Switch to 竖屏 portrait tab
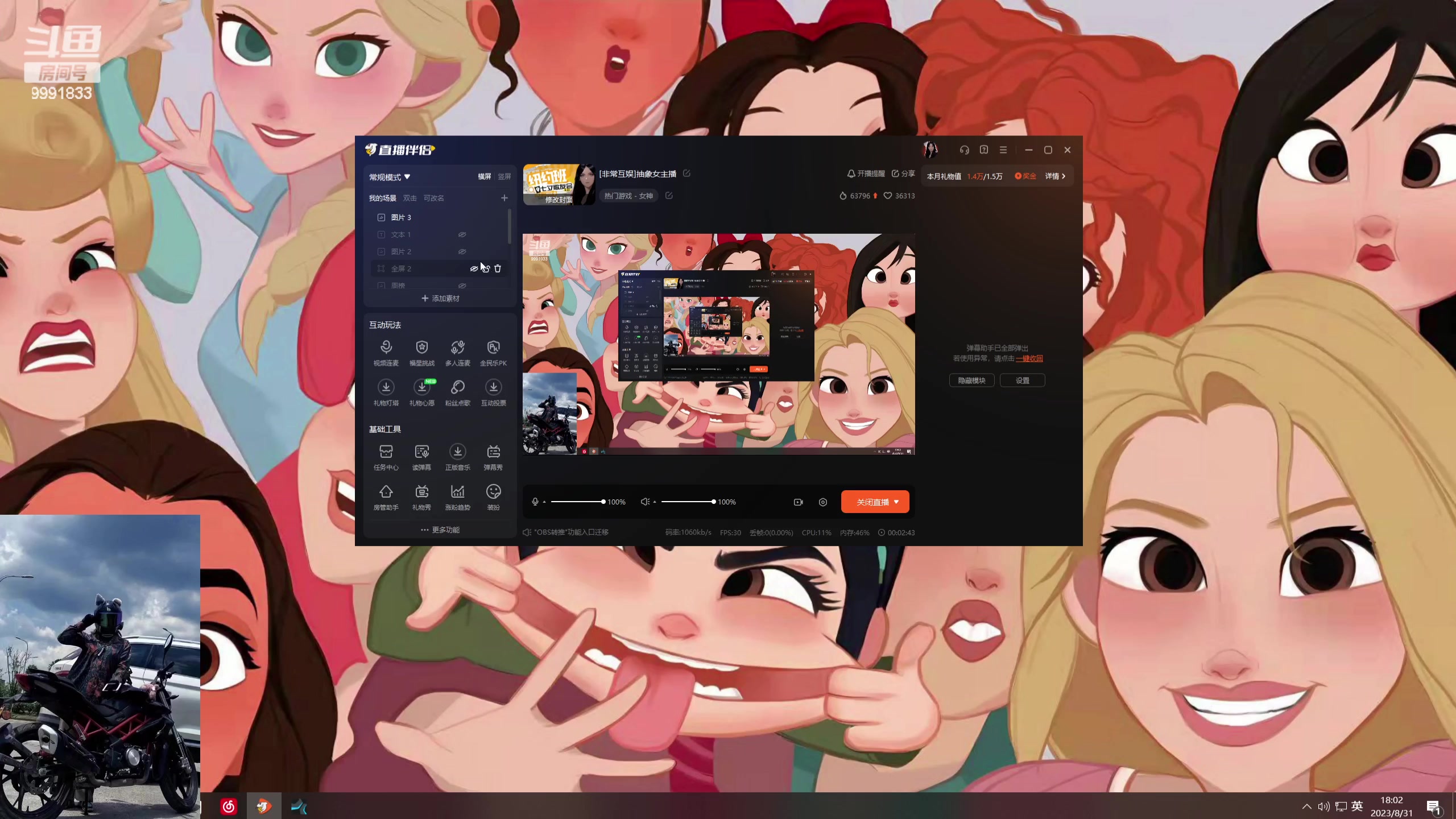The image size is (1456, 819). click(x=504, y=177)
